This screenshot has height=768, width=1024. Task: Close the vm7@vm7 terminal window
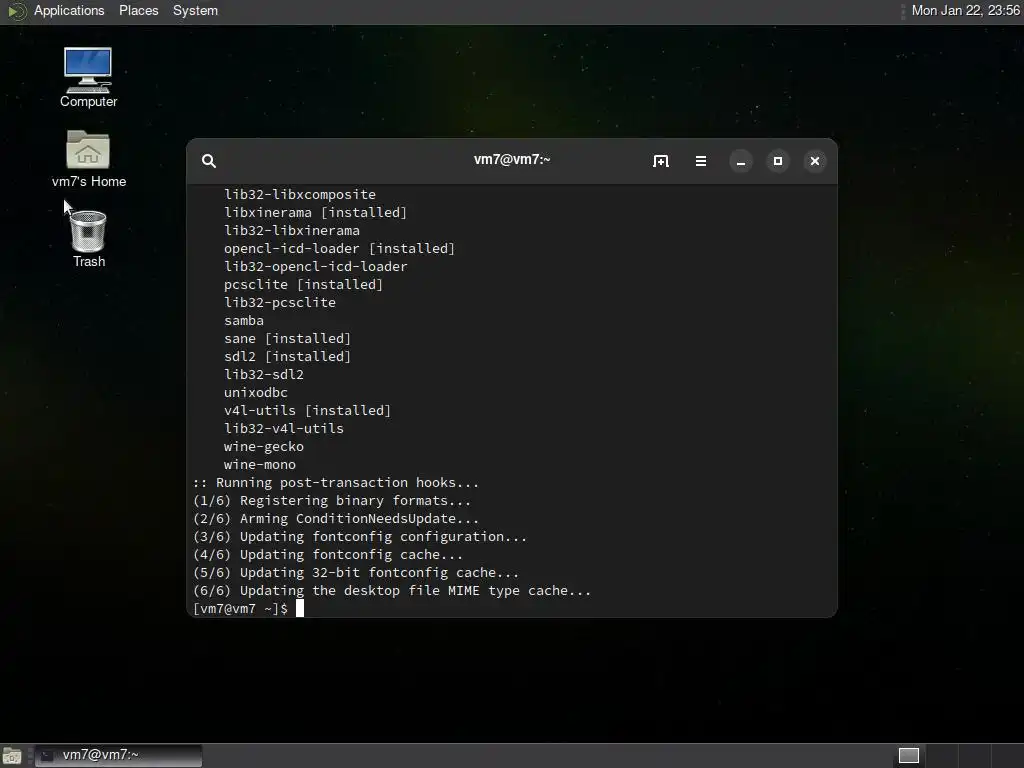click(814, 161)
